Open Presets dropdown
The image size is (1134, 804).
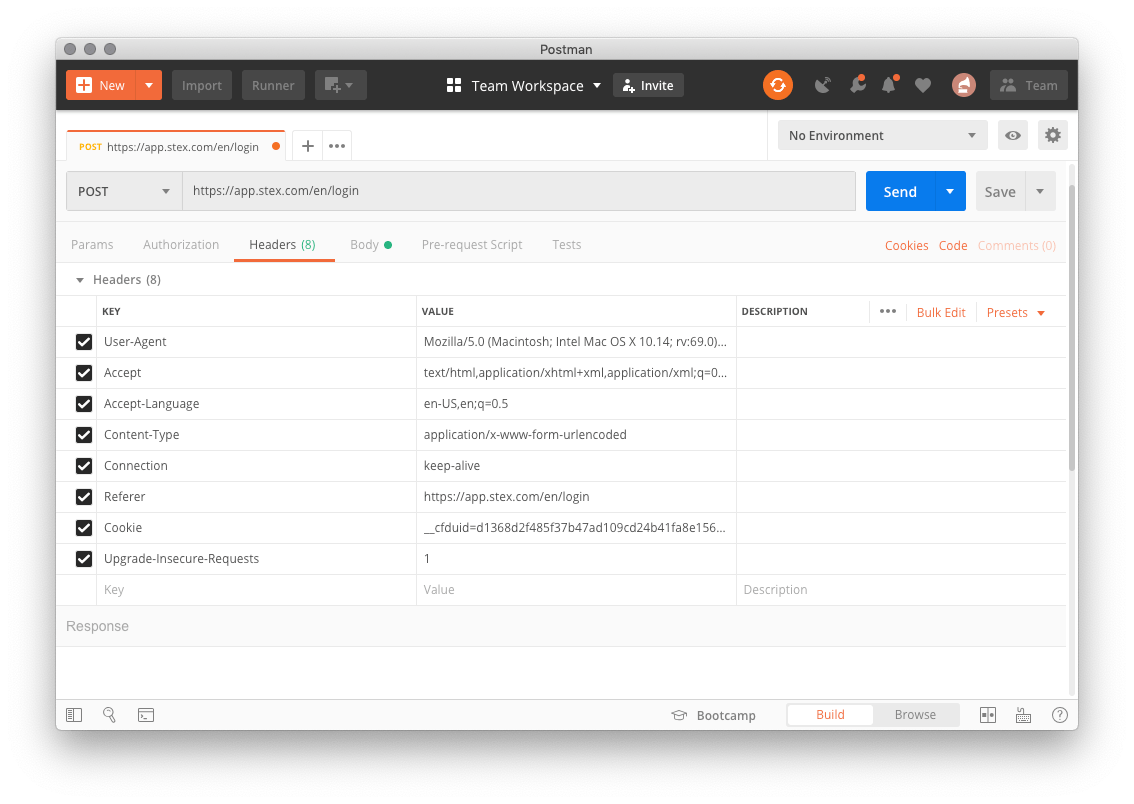[x=1015, y=312]
